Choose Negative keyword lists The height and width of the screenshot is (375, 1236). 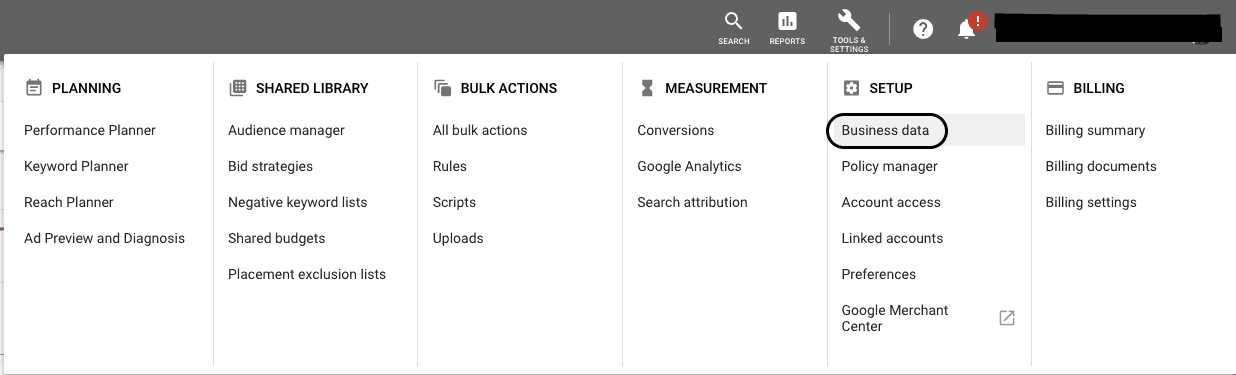pyautogui.click(x=297, y=202)
